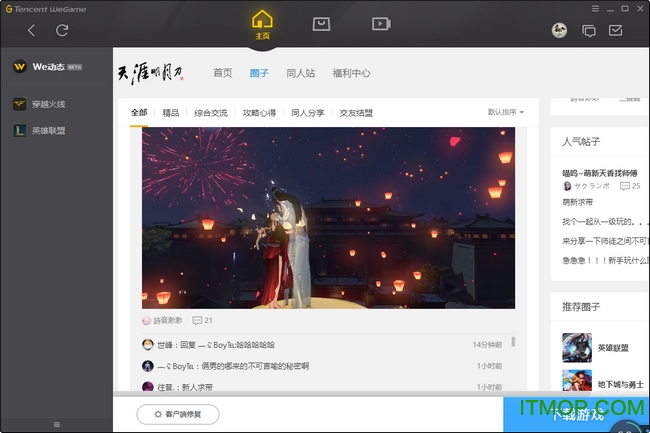This screenshot has width=650, height=433.
Task: Click the 人气帖子 heading
Action: tap(581, 142)
